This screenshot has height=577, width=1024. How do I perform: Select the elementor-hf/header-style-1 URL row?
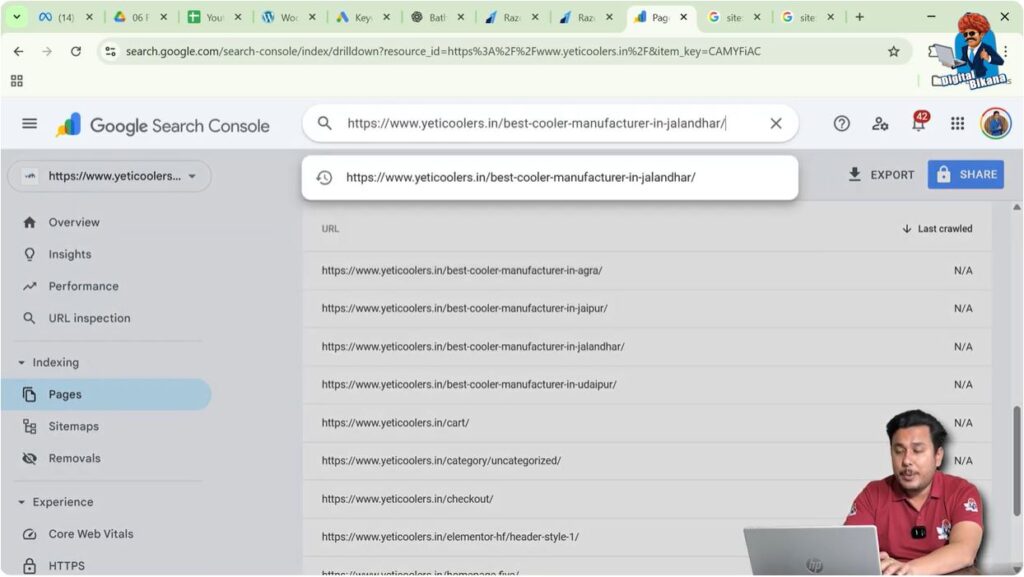tap(647, 537)
